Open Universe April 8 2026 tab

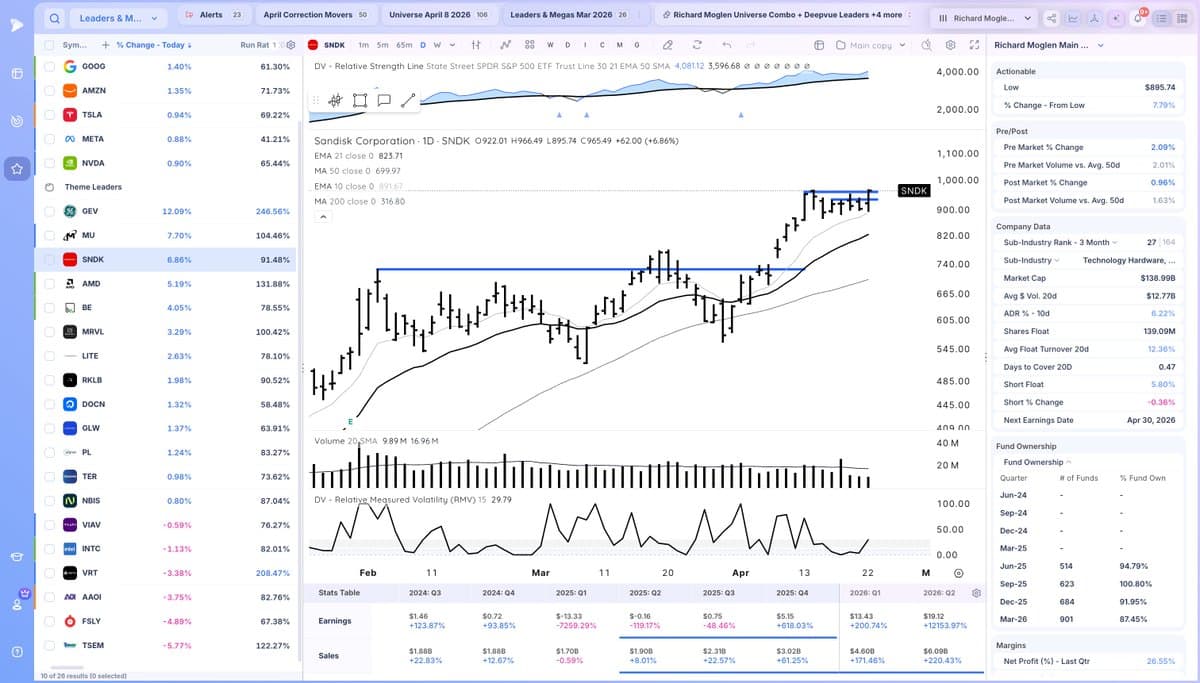(x=438, y=15)
